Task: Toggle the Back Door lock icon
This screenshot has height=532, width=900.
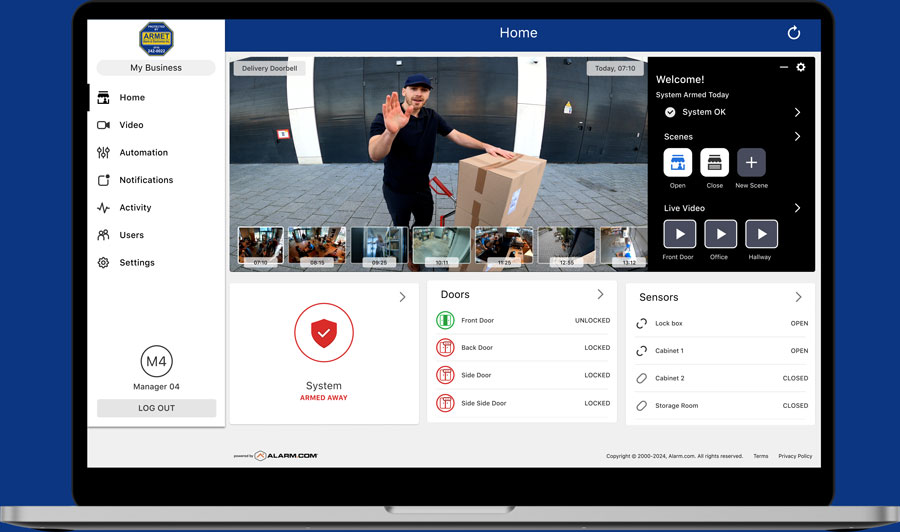Action: pos(445,348)
